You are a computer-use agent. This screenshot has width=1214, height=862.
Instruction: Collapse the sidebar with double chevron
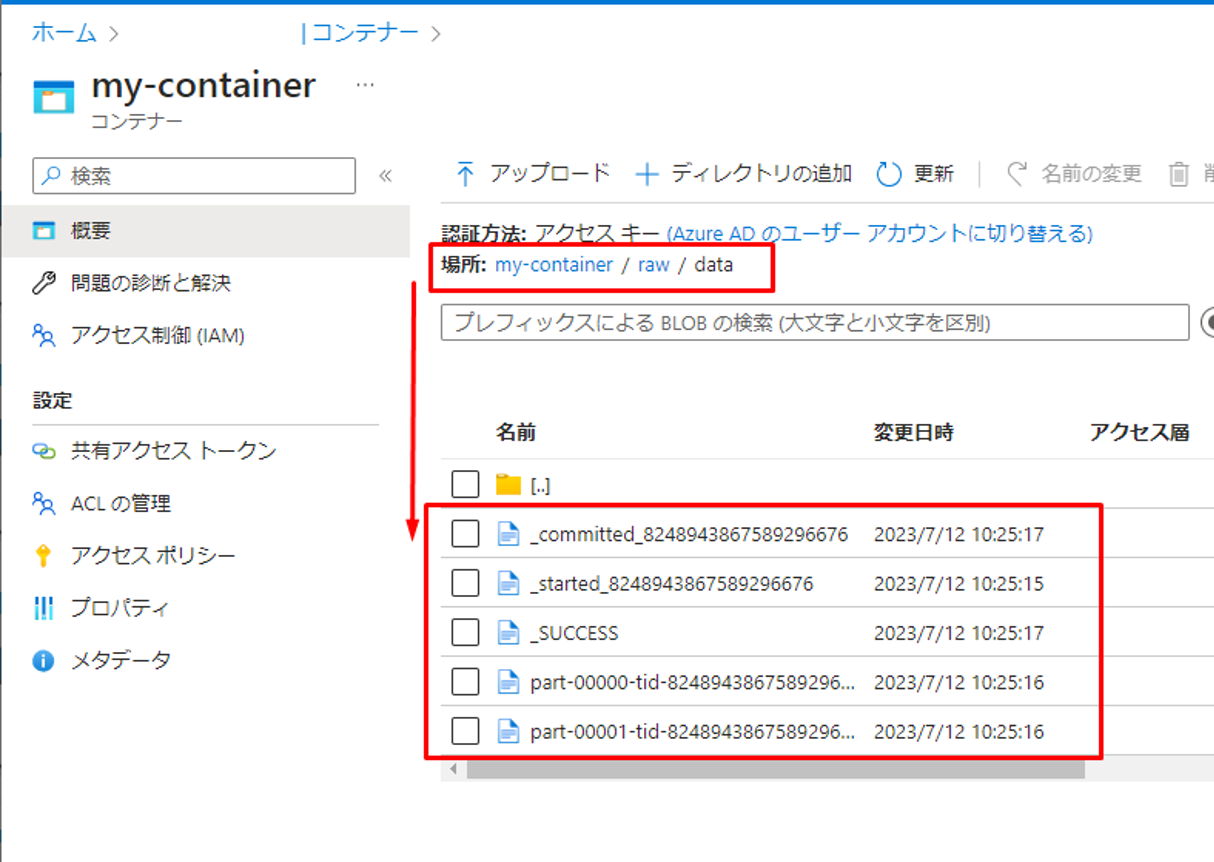click(385, 176)
